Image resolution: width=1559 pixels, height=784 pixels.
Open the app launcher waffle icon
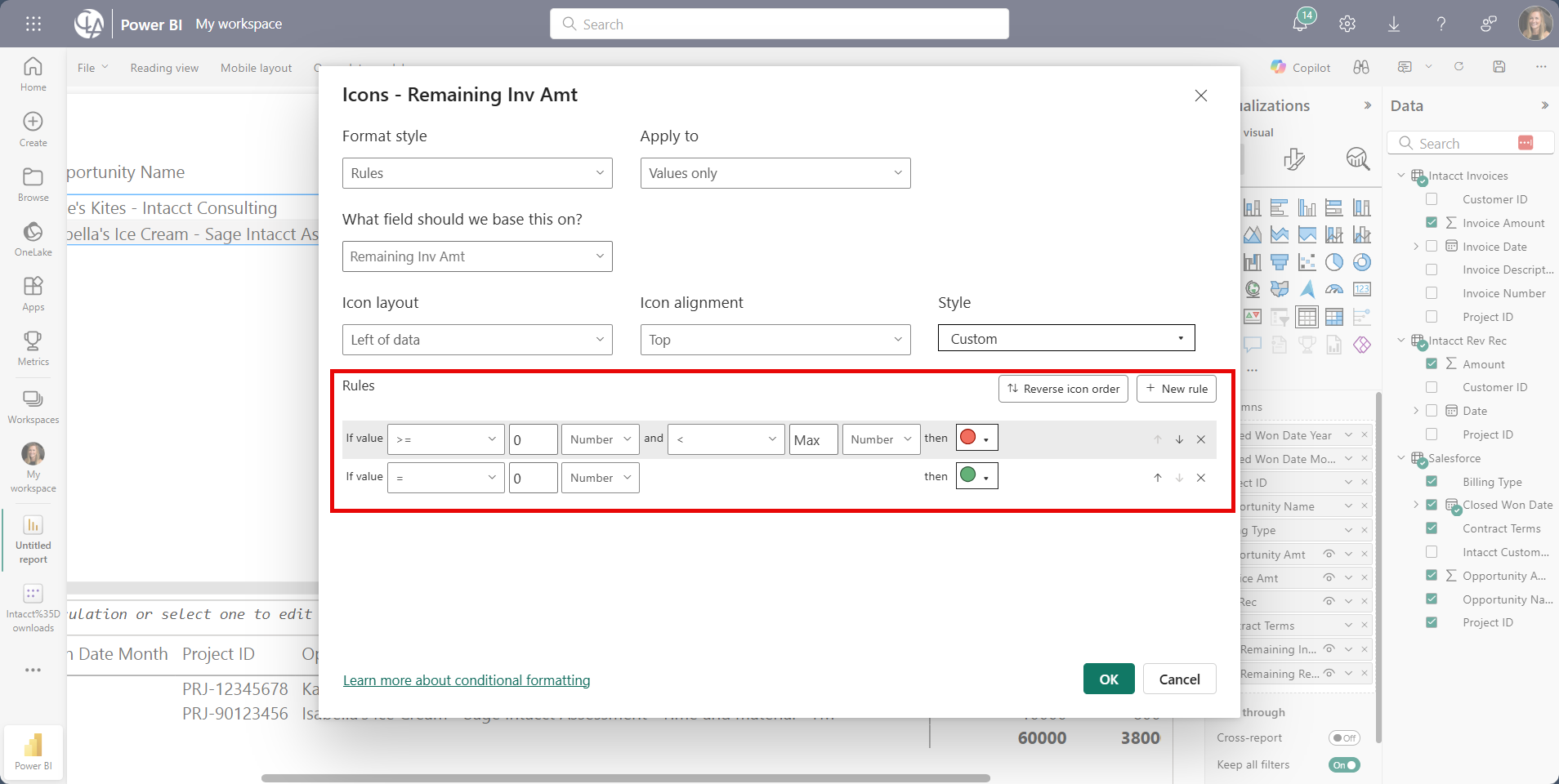click(x=34, y=24)
